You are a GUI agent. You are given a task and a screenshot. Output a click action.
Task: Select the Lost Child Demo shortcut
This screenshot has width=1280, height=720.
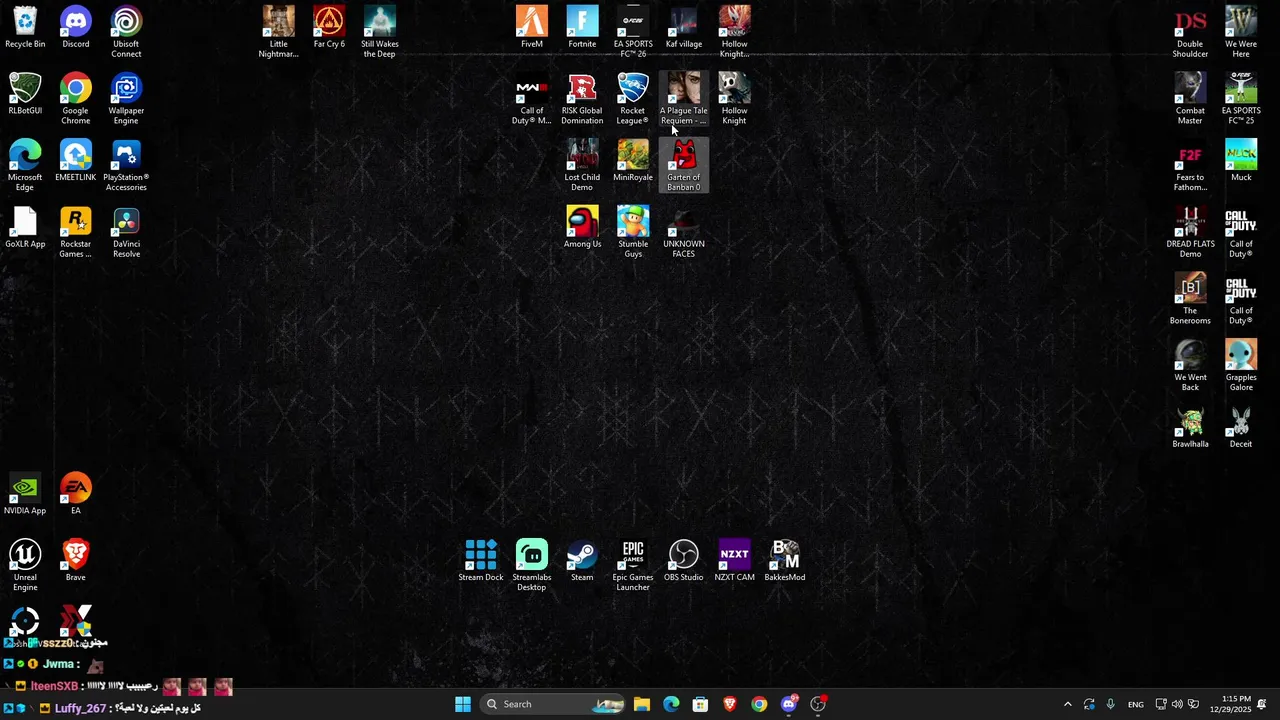point(582,166)
